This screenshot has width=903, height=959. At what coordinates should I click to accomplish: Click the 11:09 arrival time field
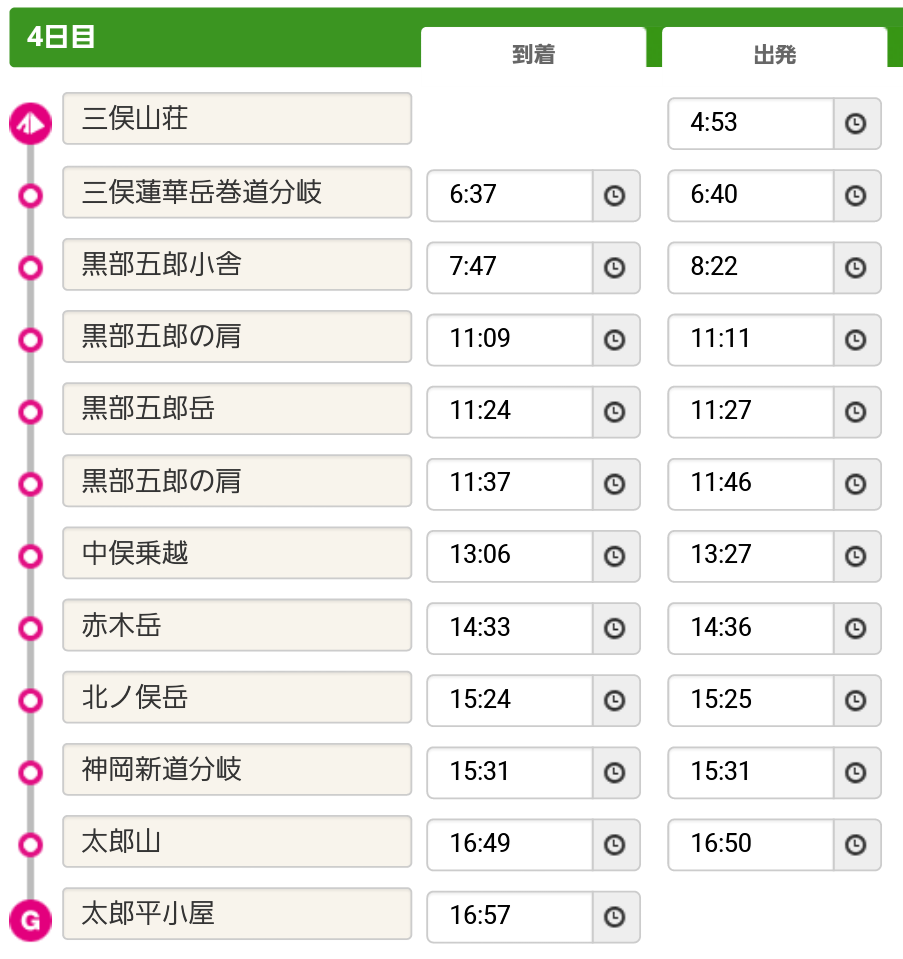click(x=510, y=340)
